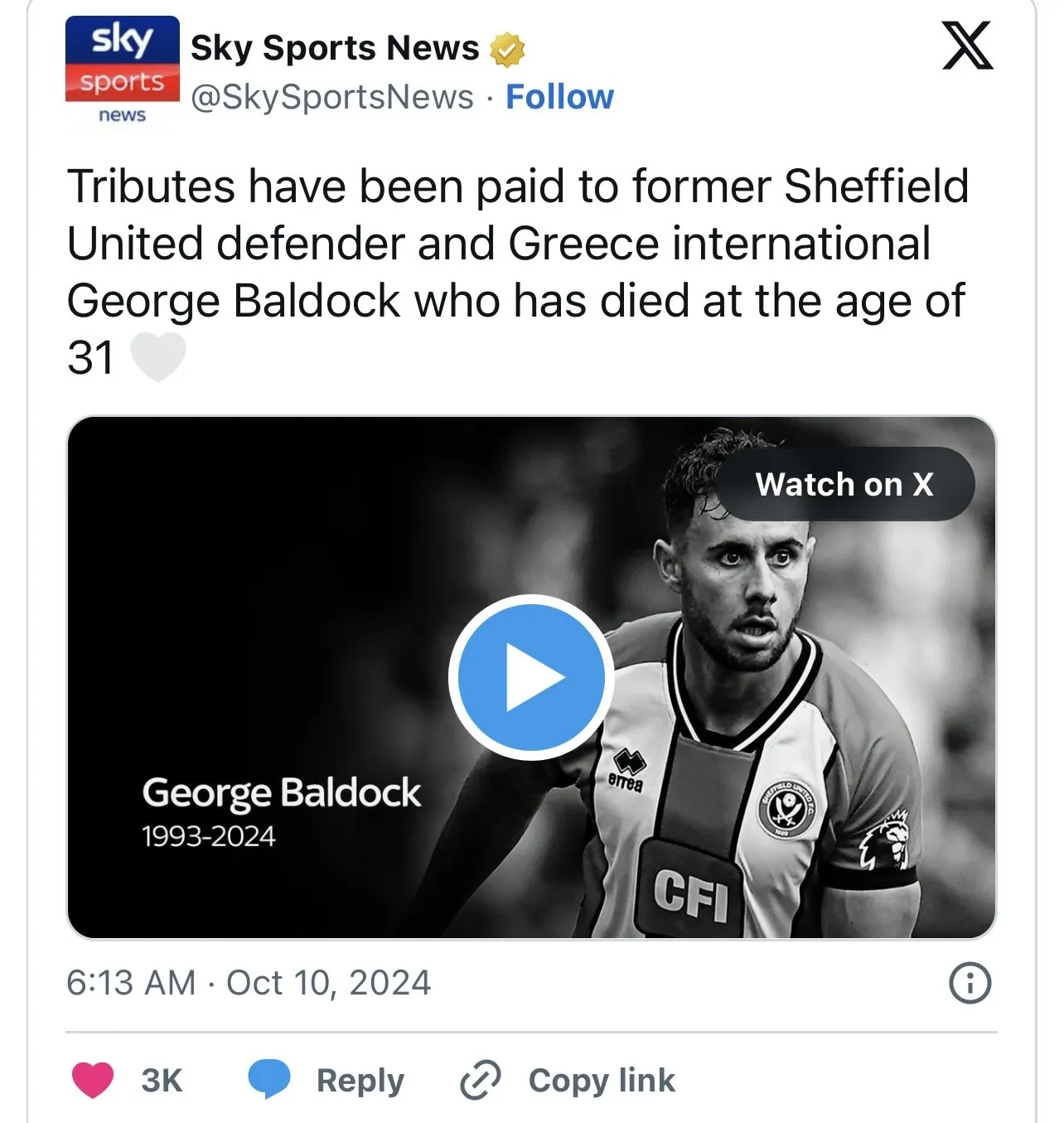Follow the Sky Sports News account
This screenshot has width=1064, height=1123.
point(559,97)
